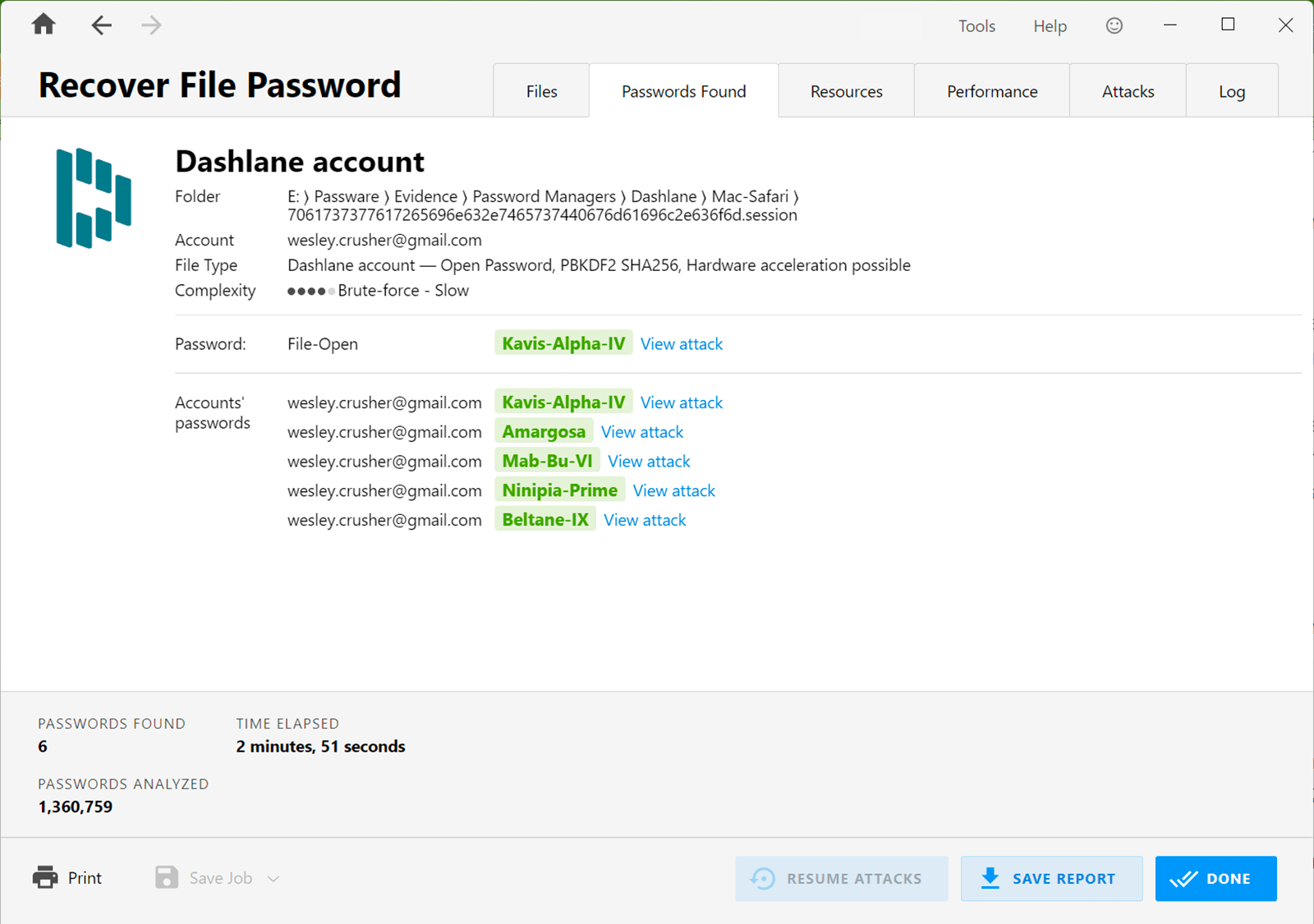Select the Kavis-Alpha-IV password badge
The height and width of the screenshot is (924, 1314).
coord(563,342)
